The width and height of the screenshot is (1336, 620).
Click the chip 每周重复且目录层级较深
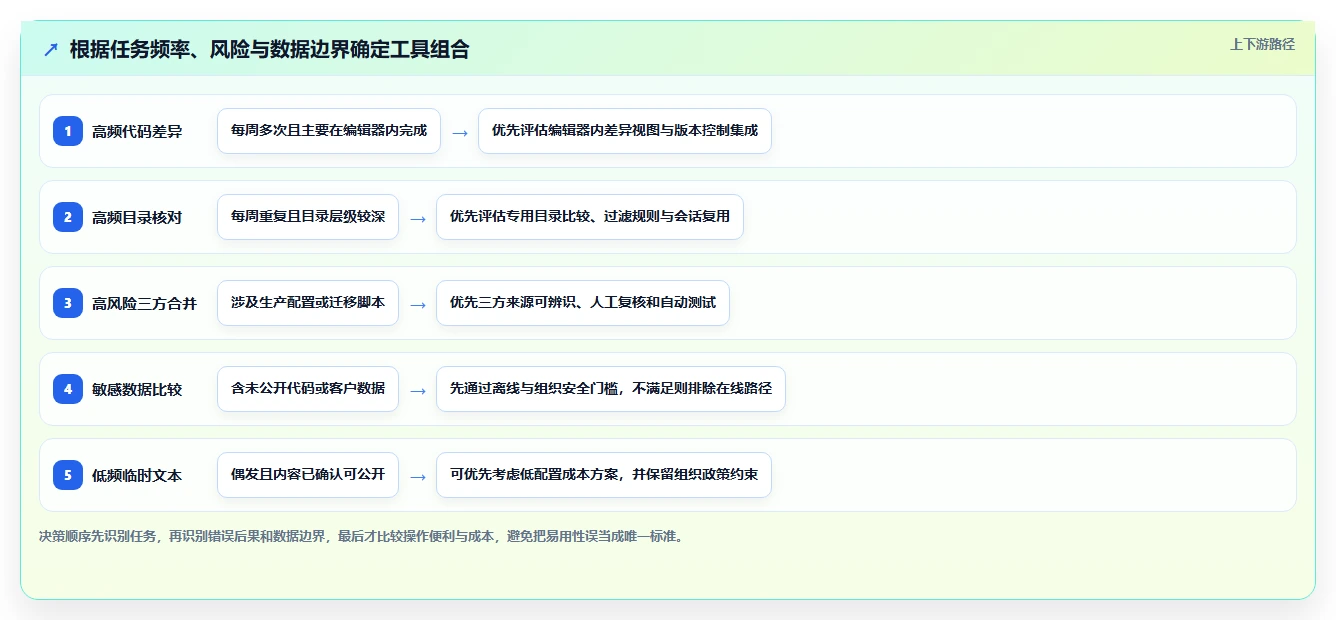pos(308,217)
